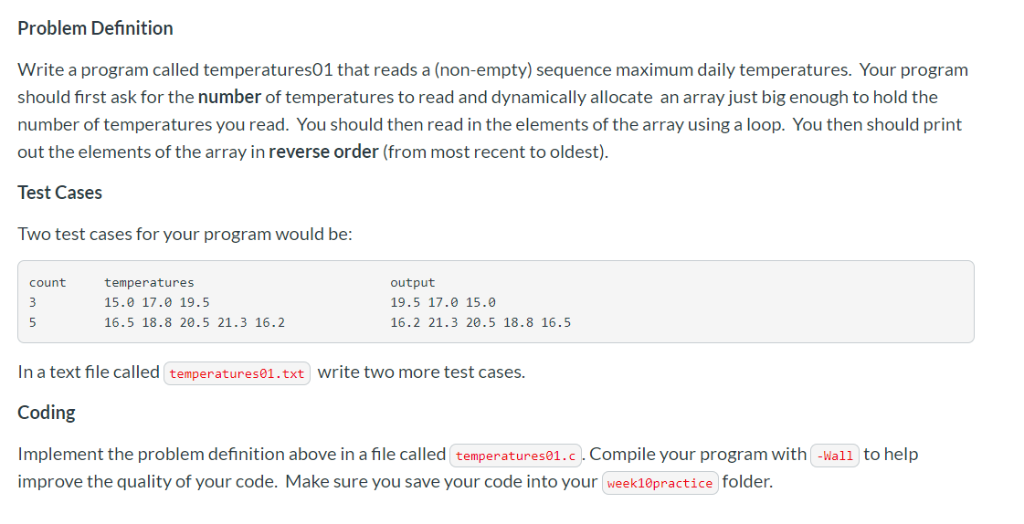Click the input row '15.0 17.0 19.5'
Image resolution: width=1024 pixels, height=524 pixels.
(x=157, y=303)
